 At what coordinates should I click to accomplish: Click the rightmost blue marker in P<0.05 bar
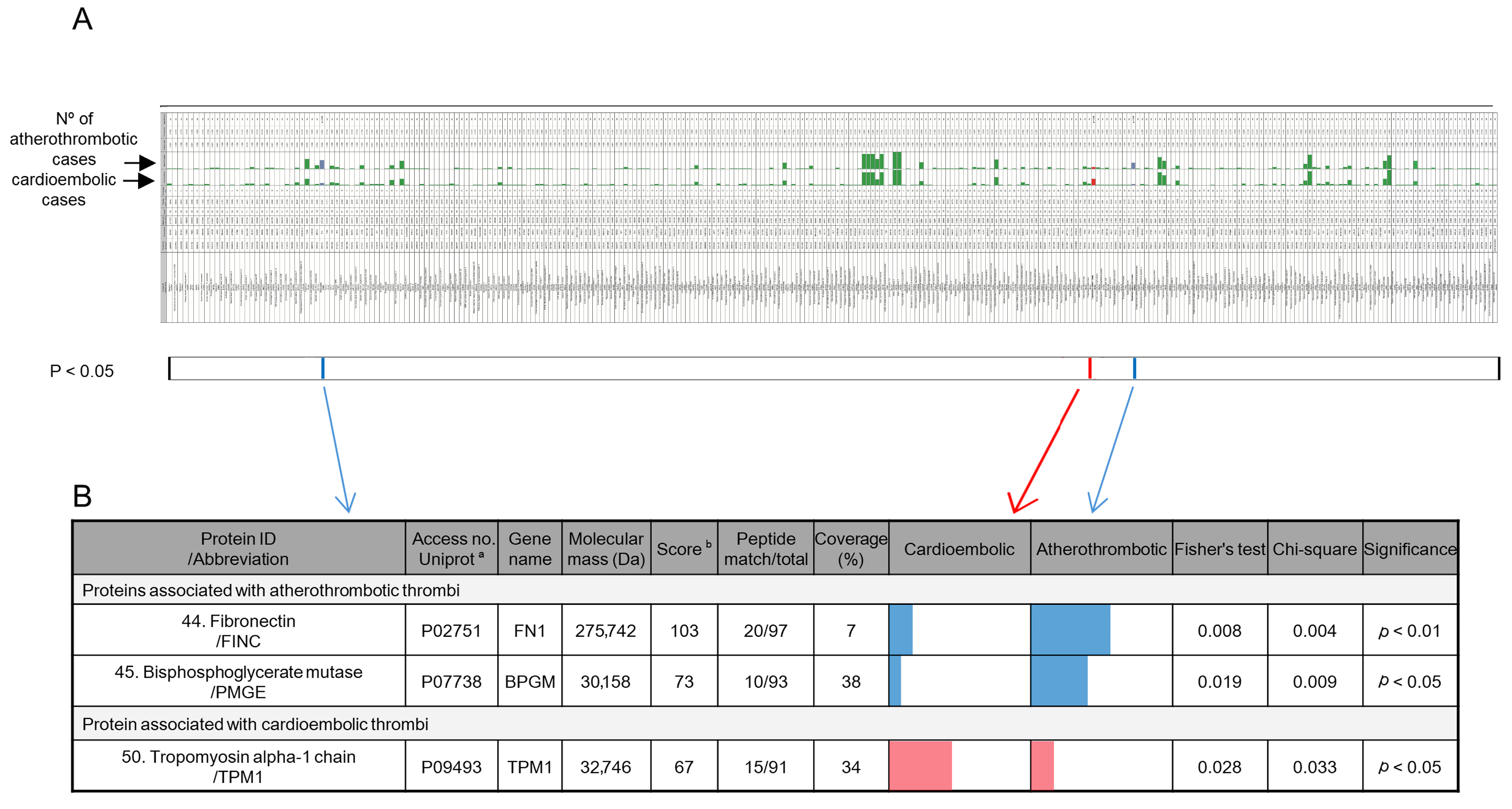click(x=1134, y=368)
